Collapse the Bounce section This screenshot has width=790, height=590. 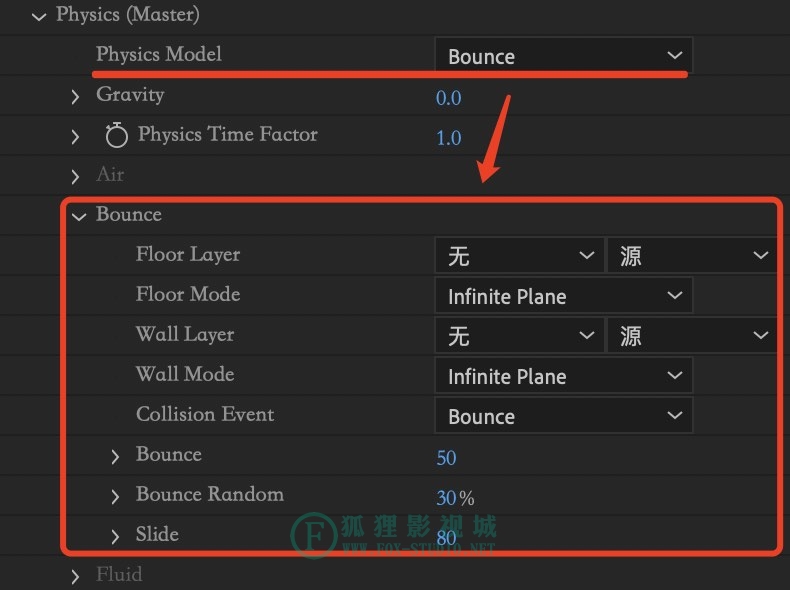[79, 217]
